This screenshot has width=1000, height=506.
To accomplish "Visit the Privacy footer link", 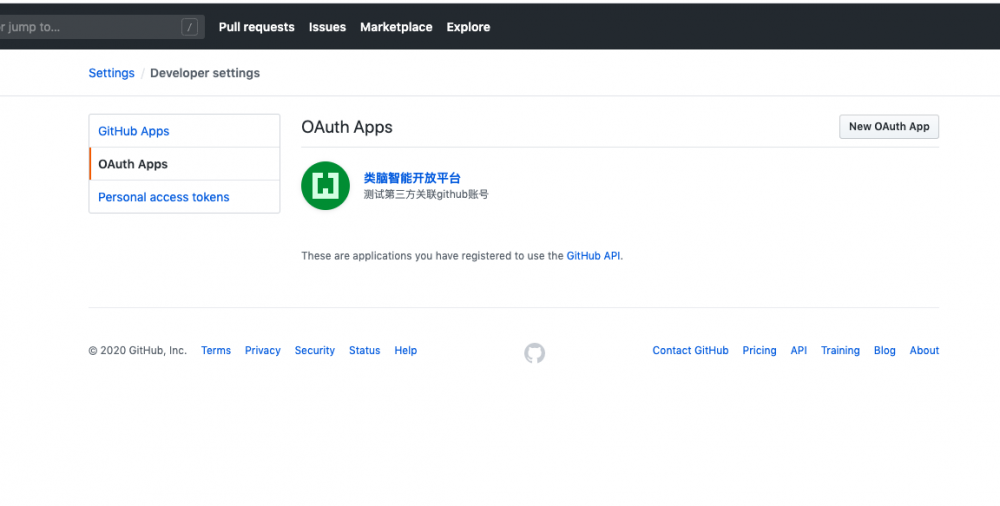I will 263,351.
